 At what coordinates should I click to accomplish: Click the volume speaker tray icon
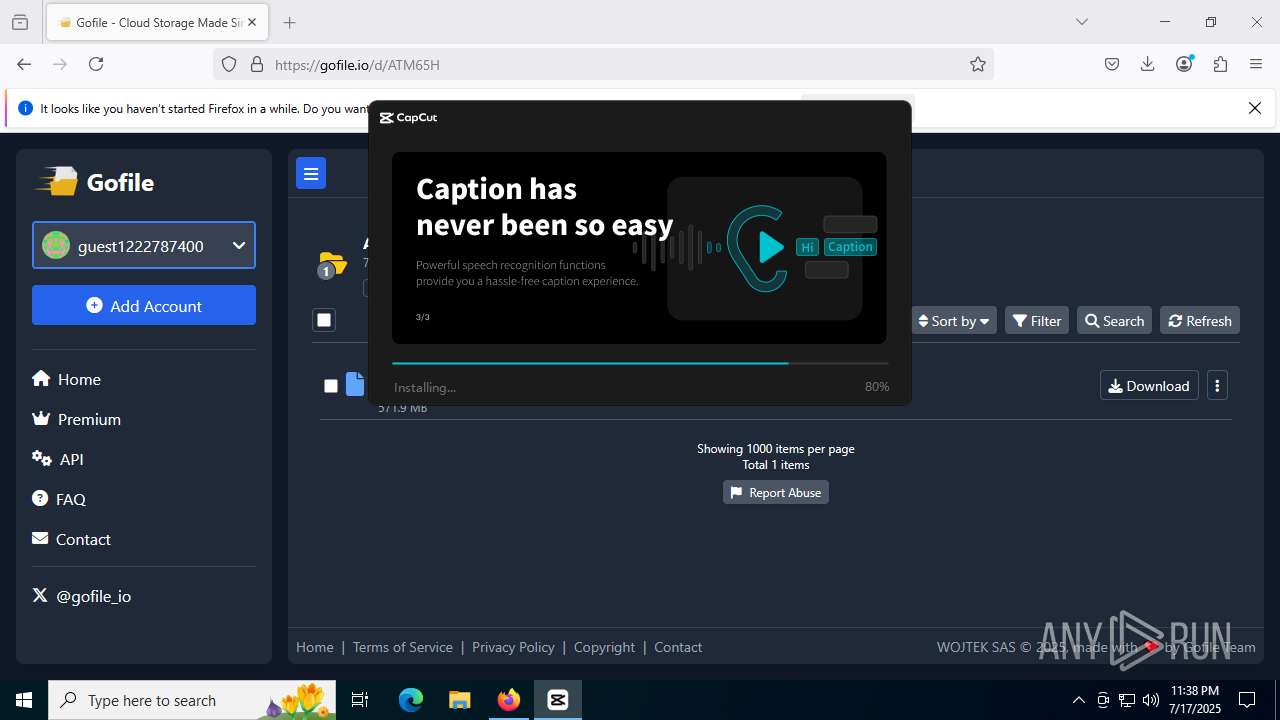point(1151,700)
